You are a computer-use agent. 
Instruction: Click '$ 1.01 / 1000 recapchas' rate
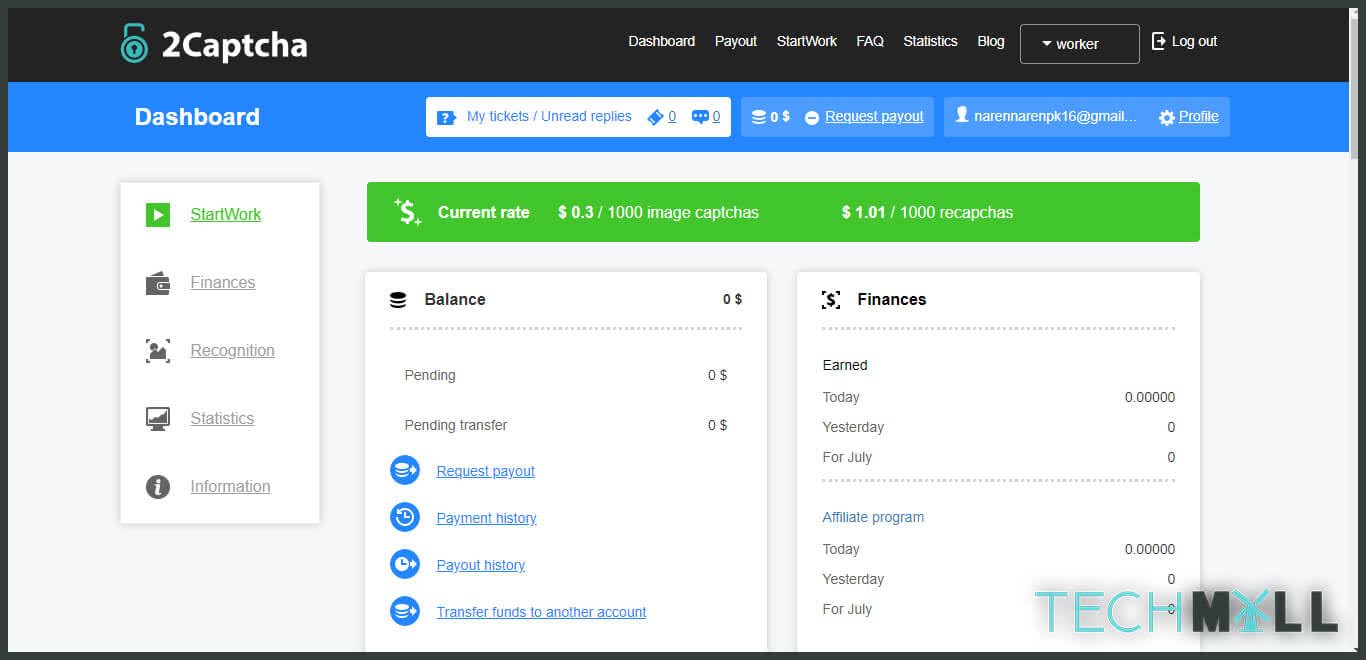[x=927, y=212]
